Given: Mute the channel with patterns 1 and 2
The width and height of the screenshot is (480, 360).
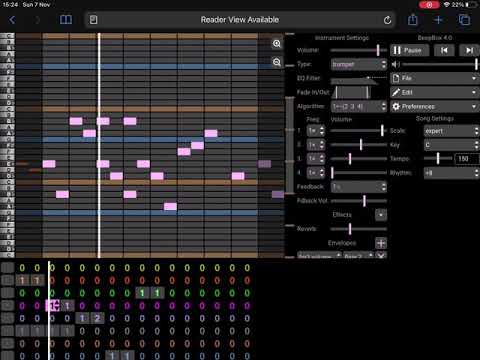Looking at the screenshot, I should [x=7, y=318].
